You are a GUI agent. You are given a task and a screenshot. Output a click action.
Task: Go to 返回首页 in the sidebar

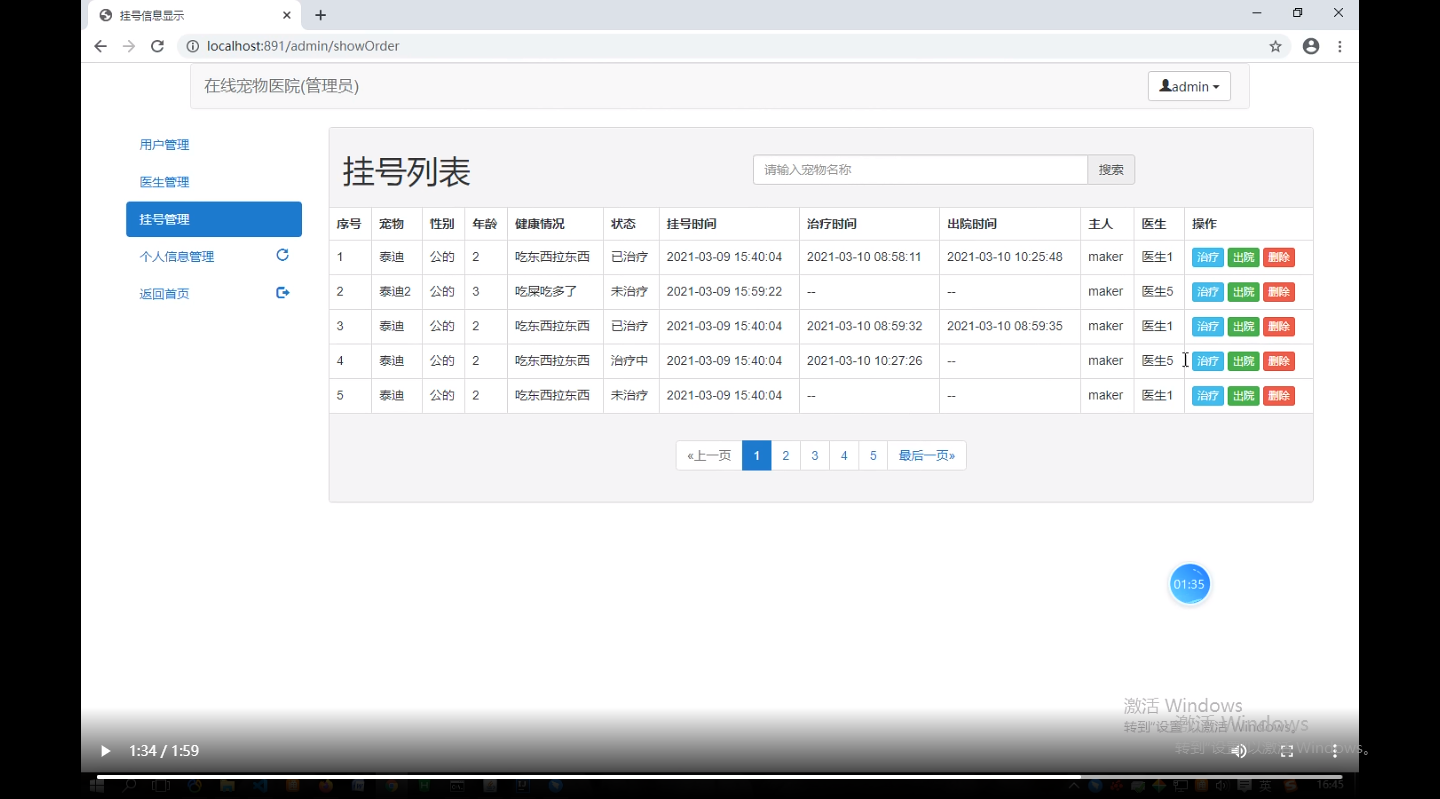[x=164, y=294]
